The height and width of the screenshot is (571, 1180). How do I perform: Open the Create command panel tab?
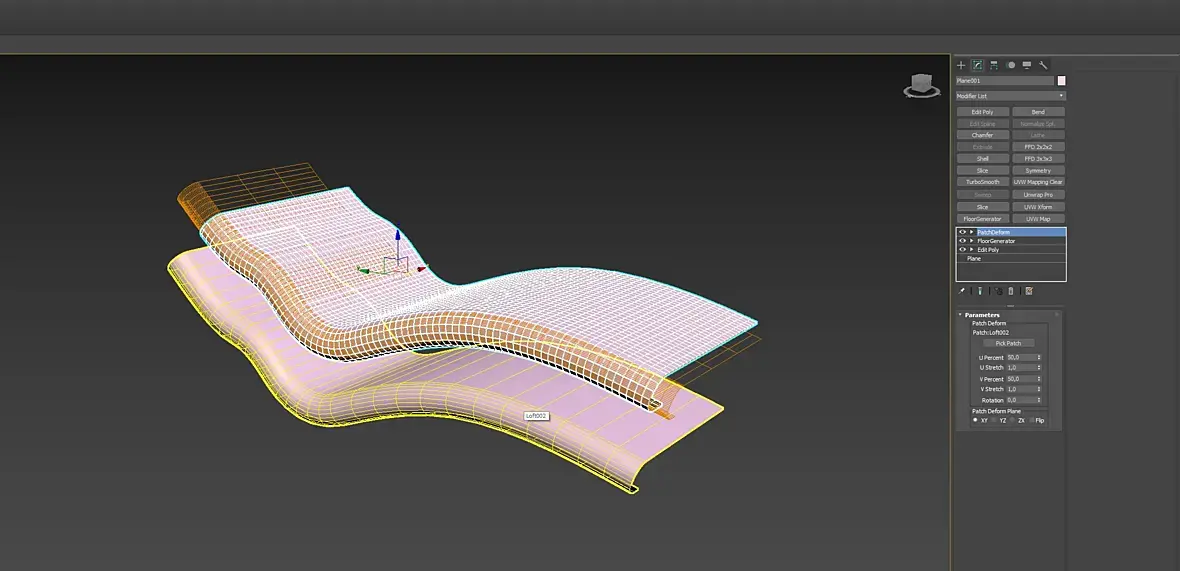pyautogui.click(x=961, y=65)
